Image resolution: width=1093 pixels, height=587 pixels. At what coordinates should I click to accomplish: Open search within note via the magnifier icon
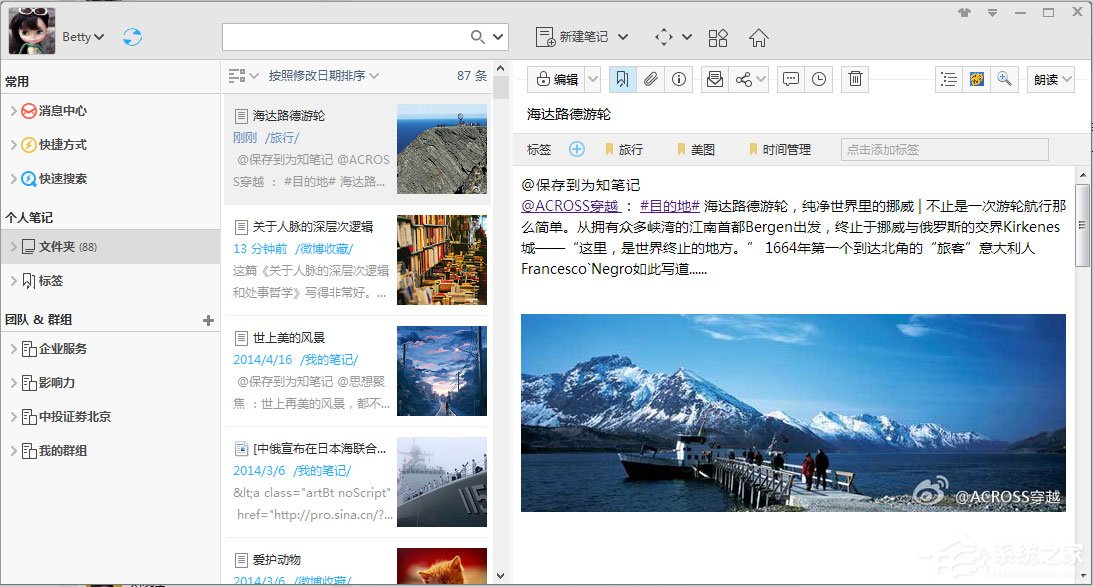tap(1005, 79)
